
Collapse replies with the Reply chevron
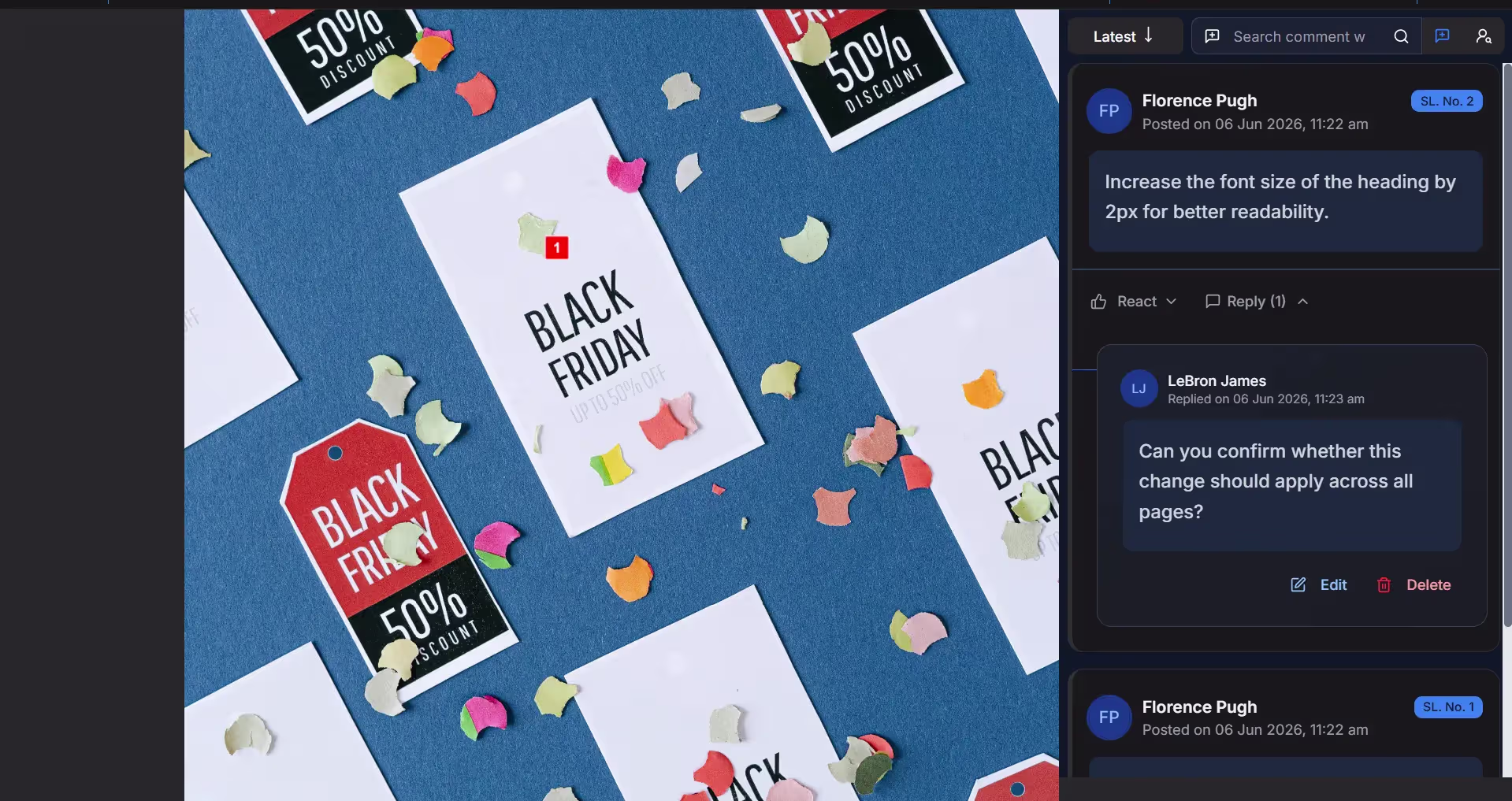click(1303, 302)
